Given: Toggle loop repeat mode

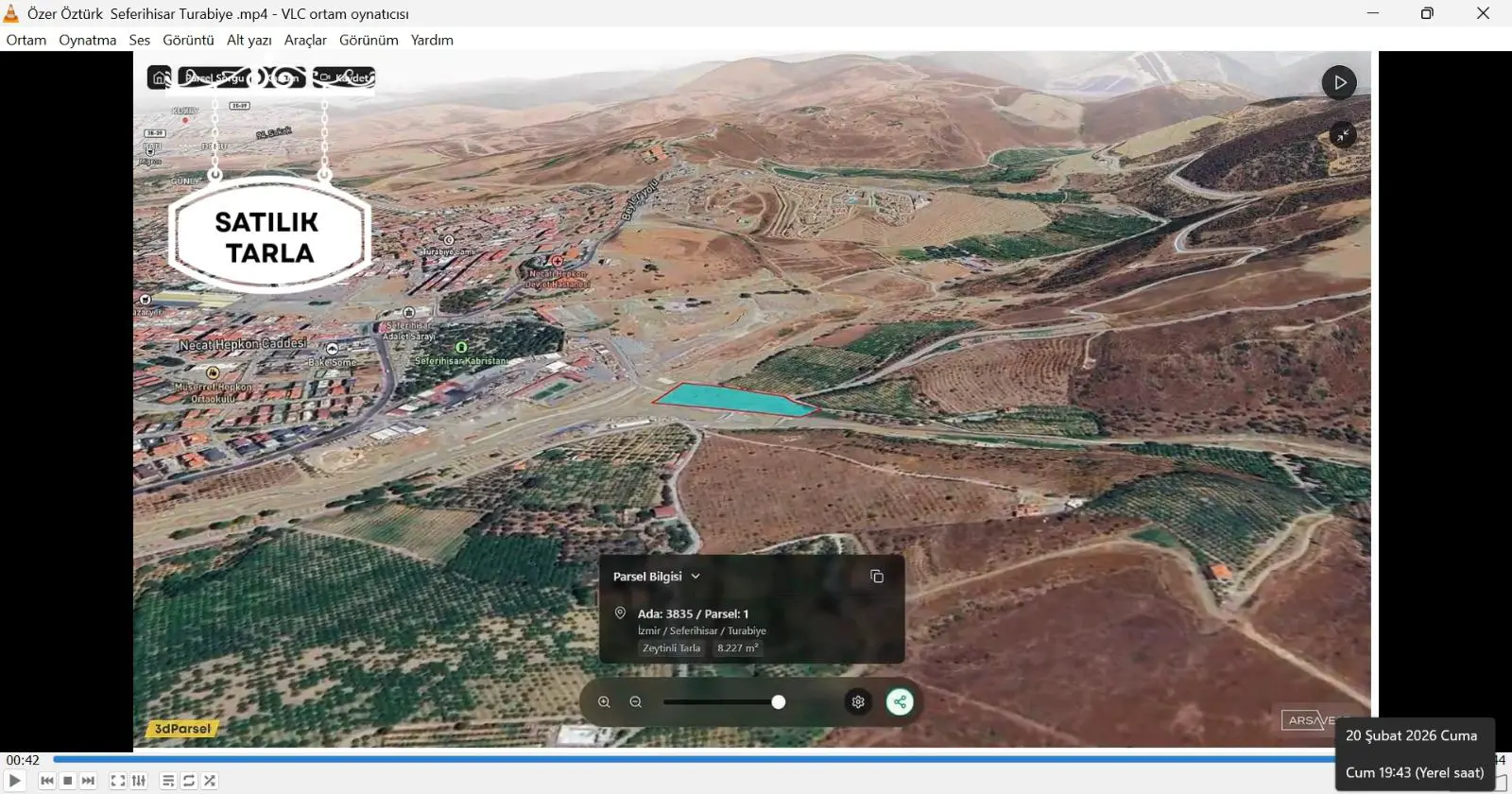Looking at the screenshot, I should 189,781.
